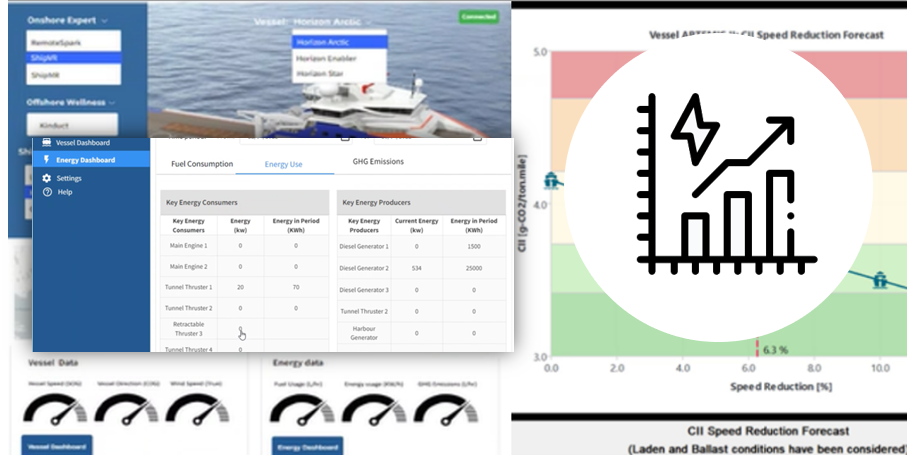Screen dimensions: 907x455
Task: Click the green Connected status badge
Action: [x=478, y=17]
